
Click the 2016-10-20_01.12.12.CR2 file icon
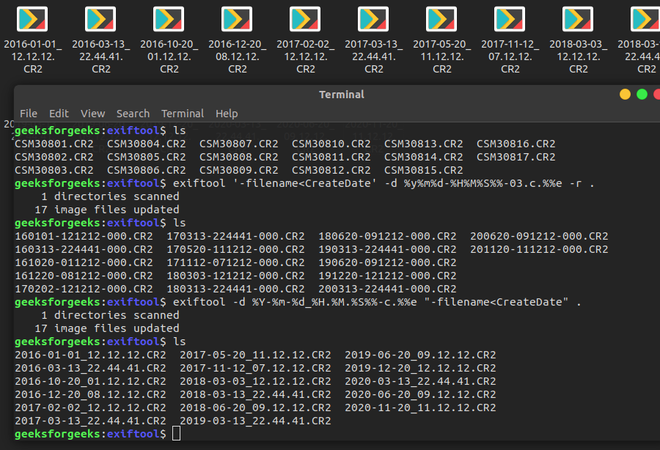[x=168, y=21]
